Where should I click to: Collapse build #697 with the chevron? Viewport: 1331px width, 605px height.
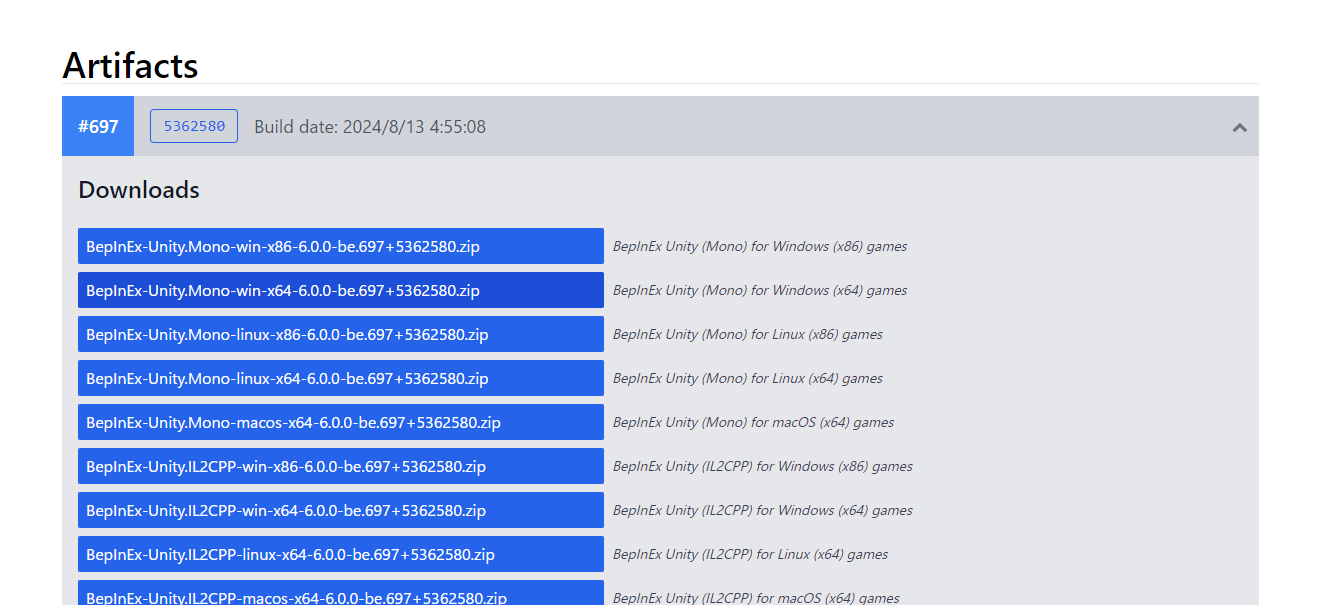pos(1239,127)
